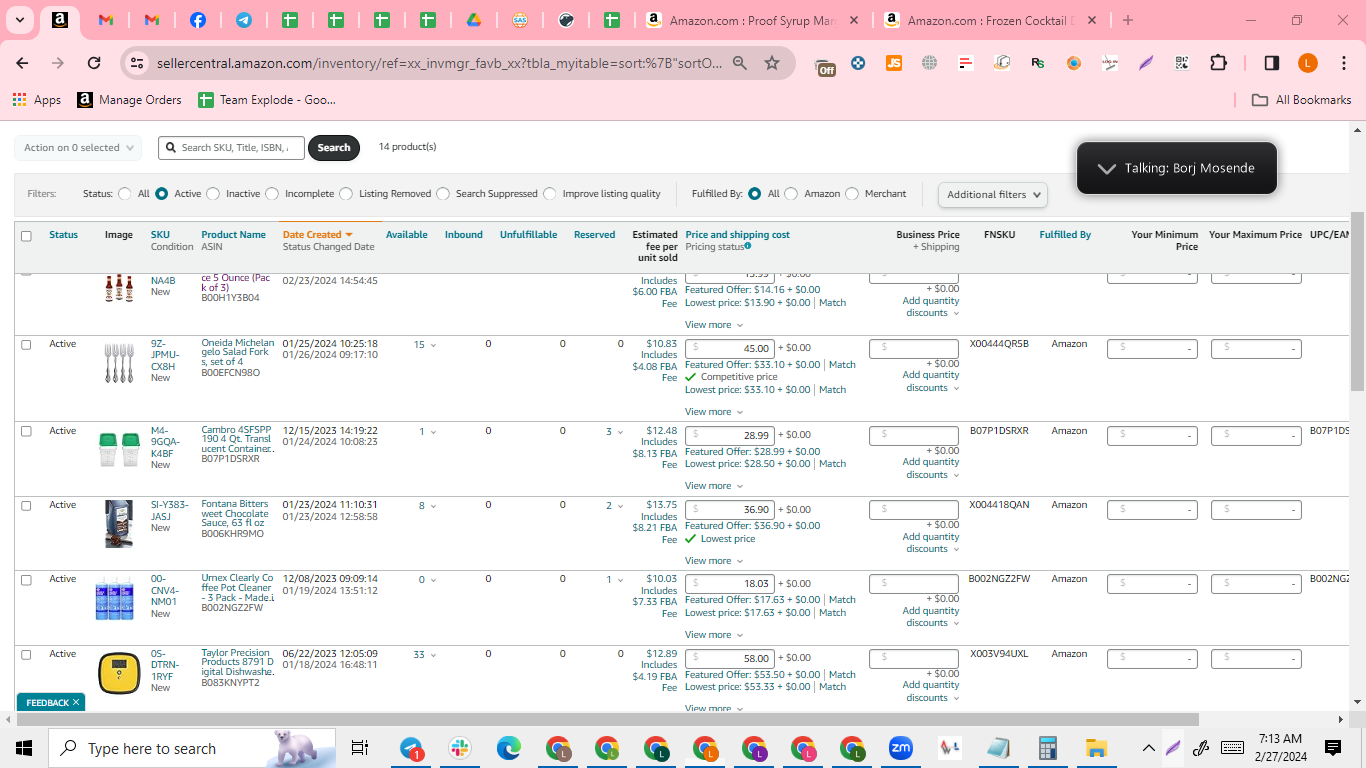Select the Status All radio button
The height and width of the screenshot is (768, 1366).
point(125,194)
